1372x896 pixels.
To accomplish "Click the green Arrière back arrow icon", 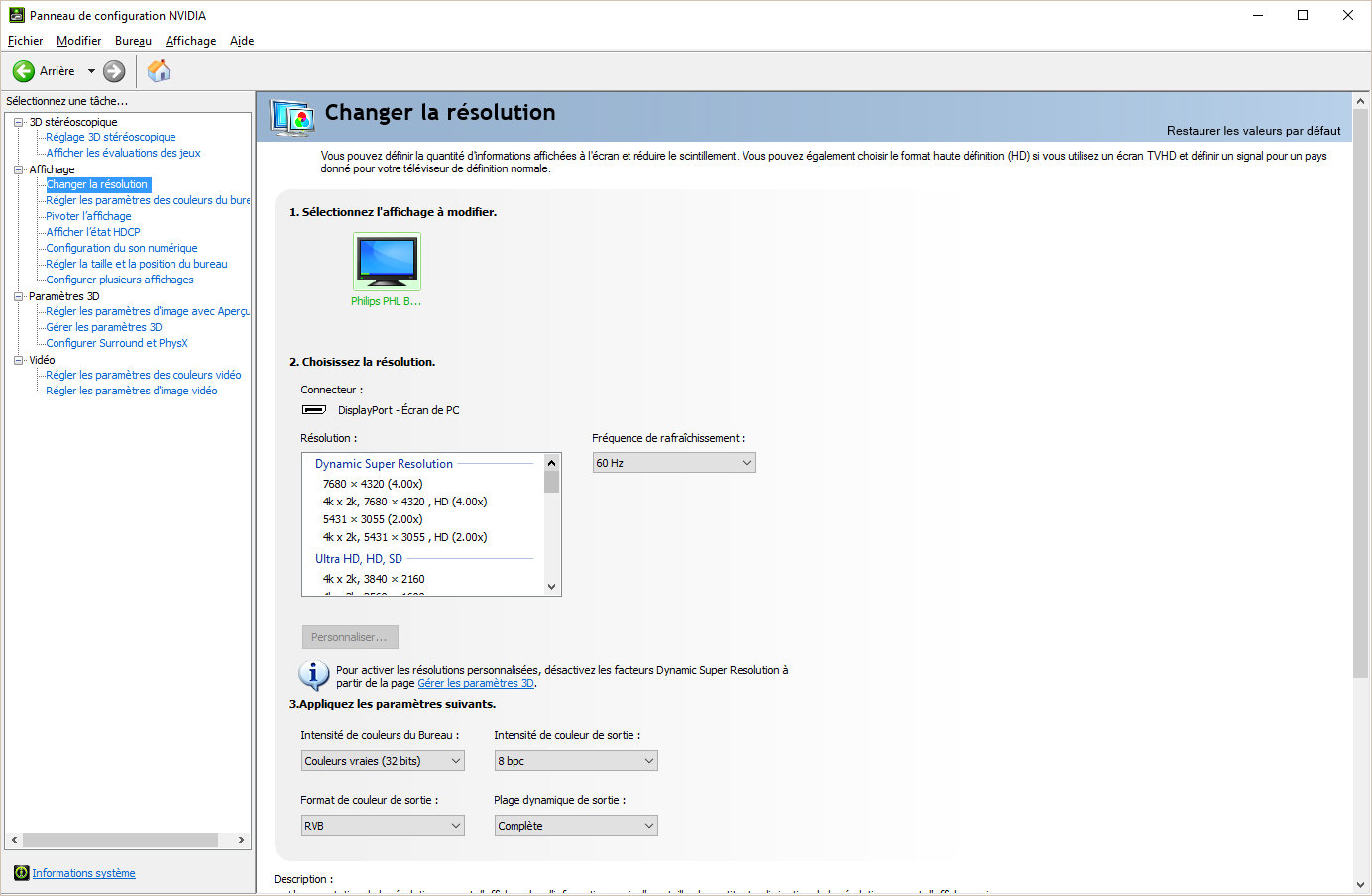I will [23, 71].
